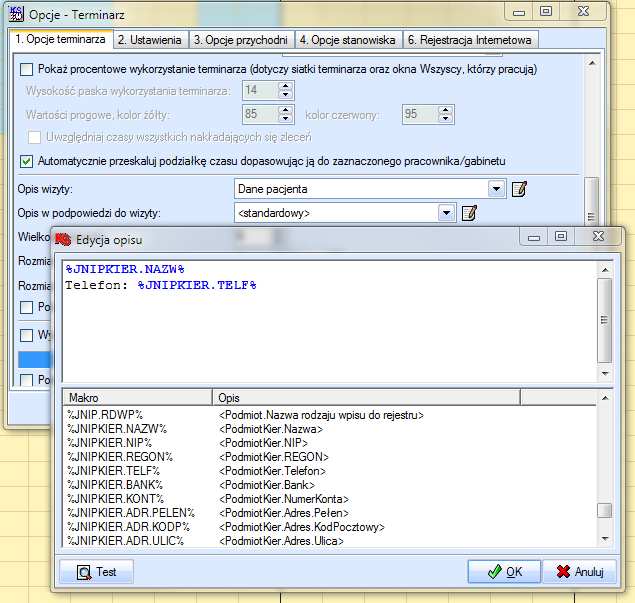Expand the Opis w podpowiedzi do wizyty dropdown
Image resolution: width=635 pixels, height=603 pixels.
pyautogui.click(x=446, y=213)
